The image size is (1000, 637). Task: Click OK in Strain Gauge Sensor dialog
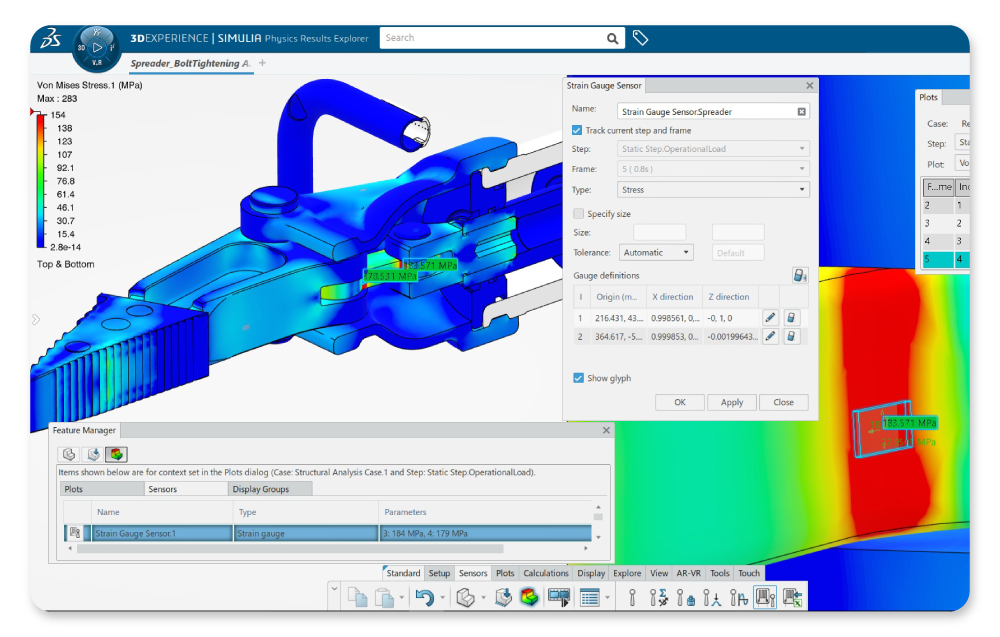680,402
